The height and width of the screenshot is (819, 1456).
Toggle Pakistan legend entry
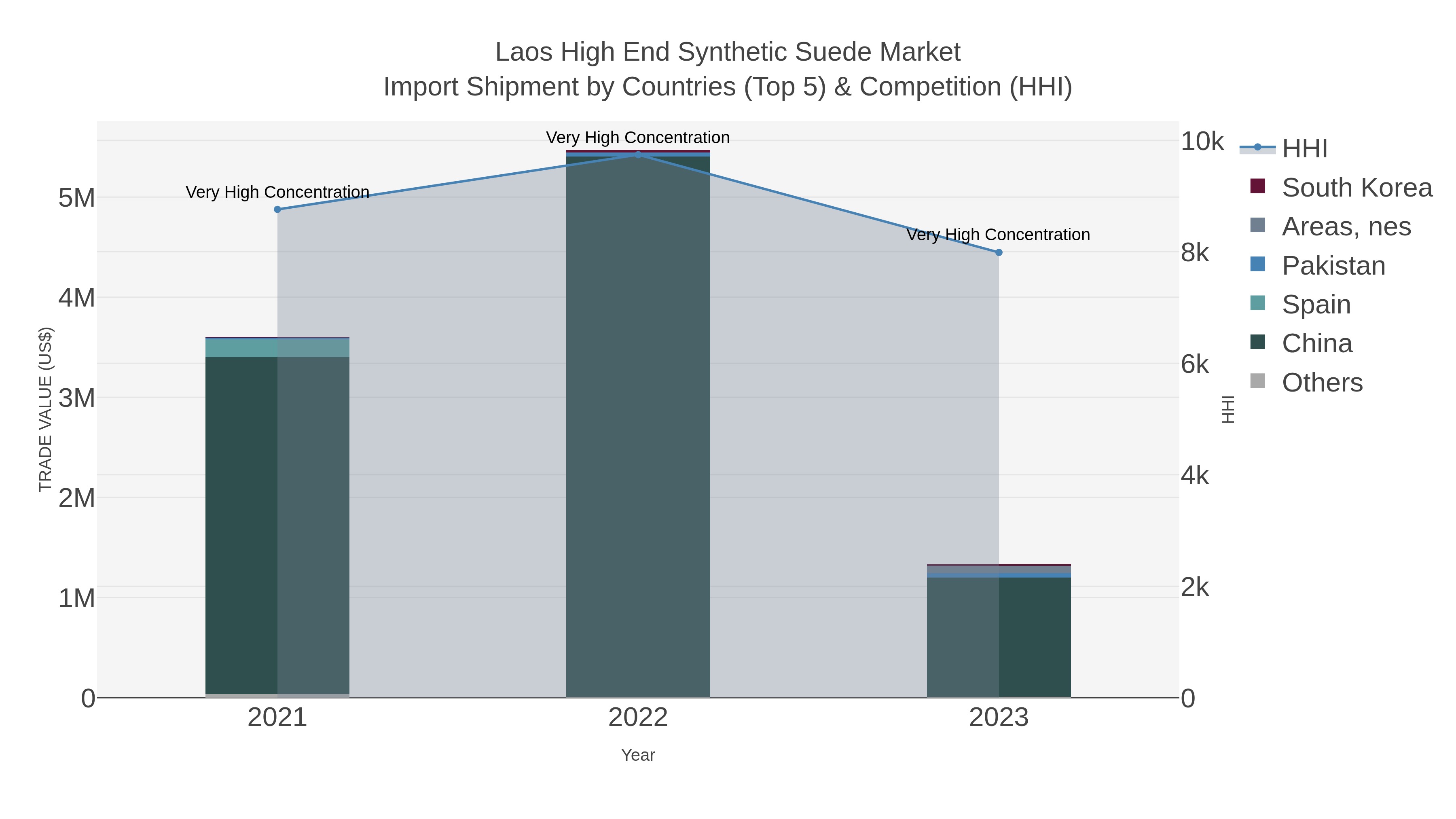click(1318, 265)
